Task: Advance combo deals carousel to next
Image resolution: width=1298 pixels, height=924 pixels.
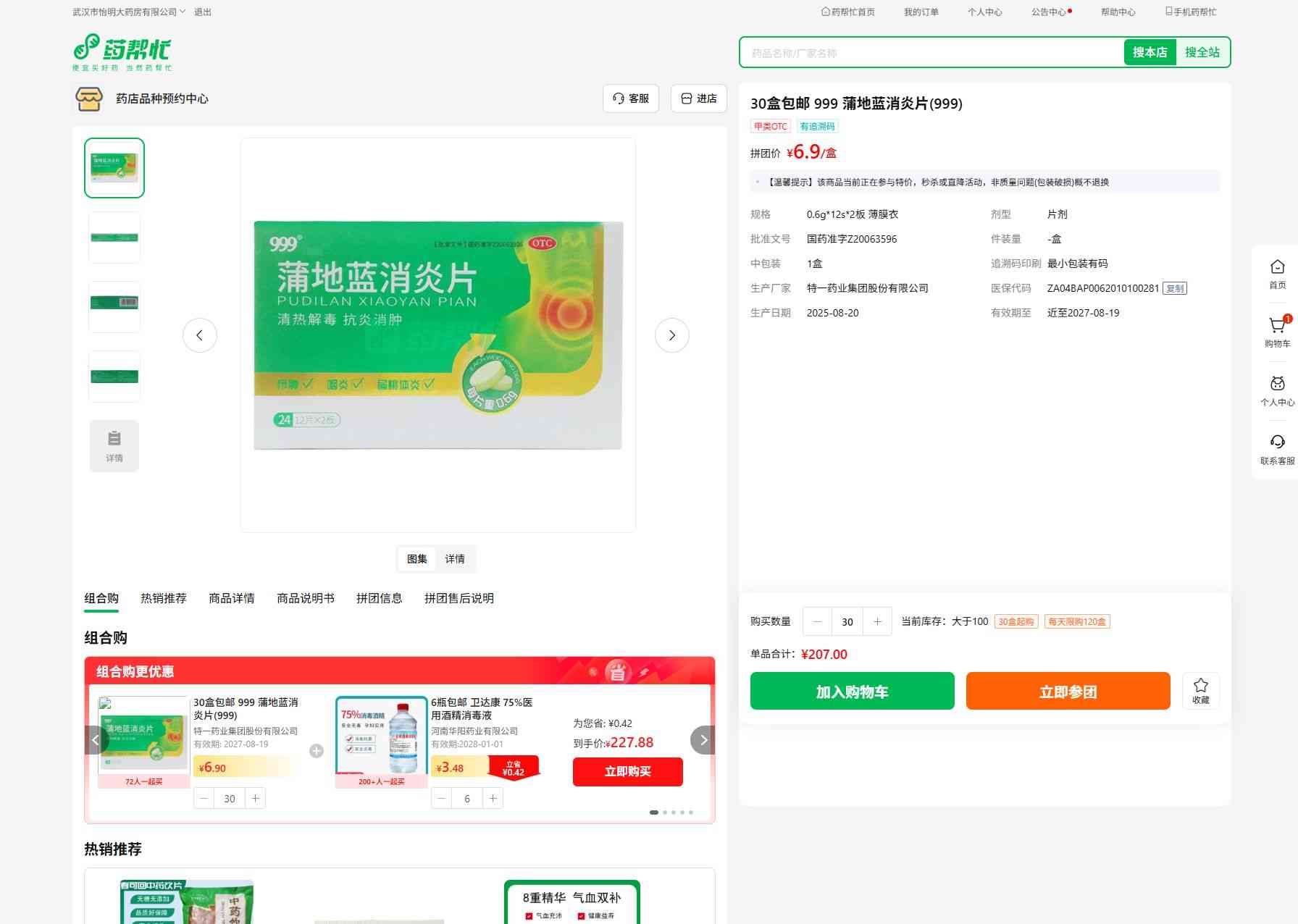Action: 703,740
